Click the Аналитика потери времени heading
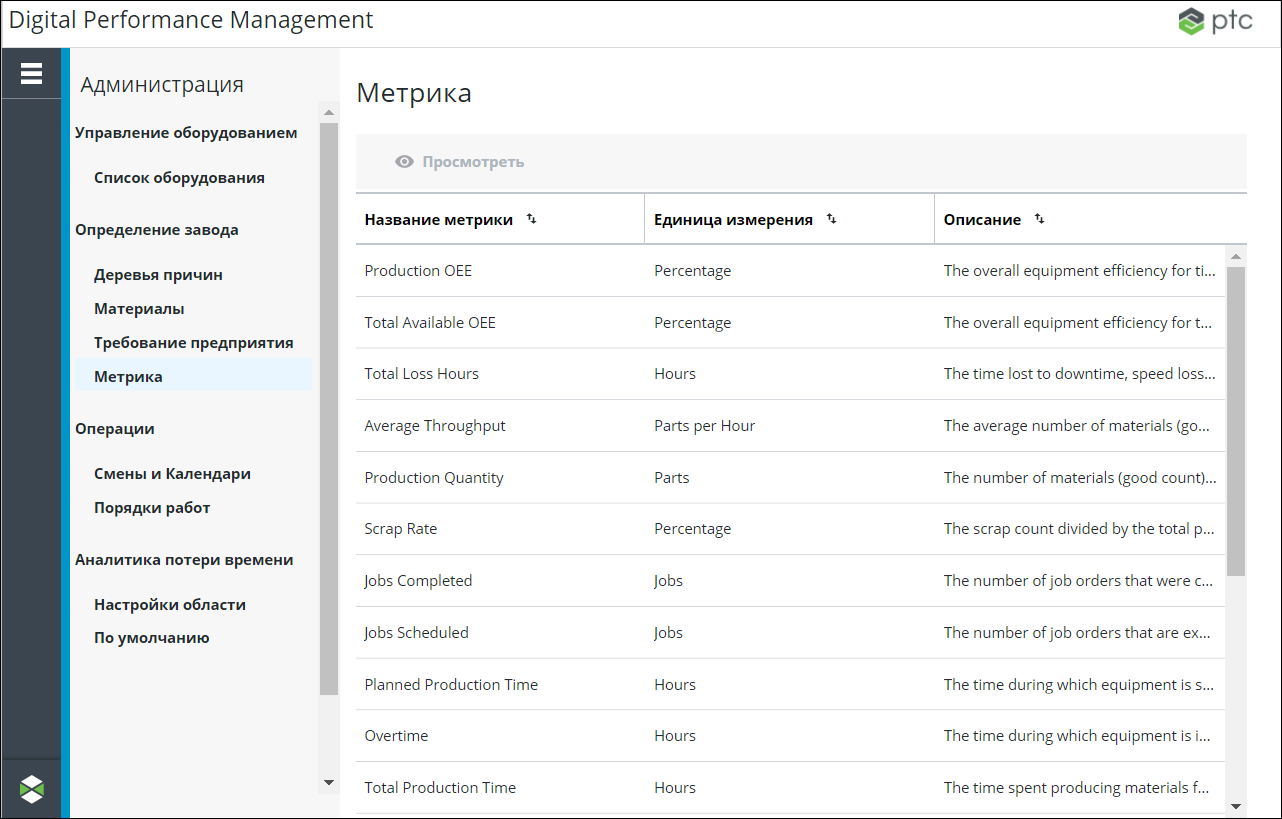1282x819 pixels. (184, 560)
